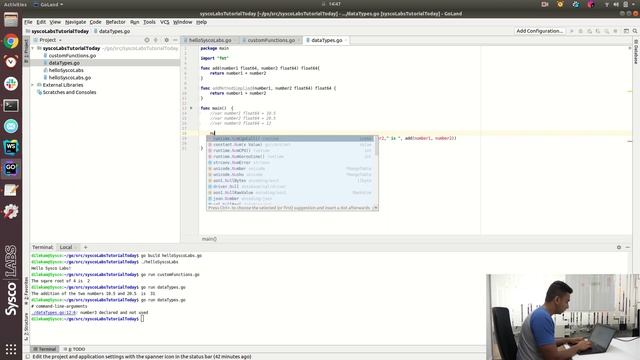
Task: Choose runtime.NumCPU() completion suggestion
Action: pyautogui.click(x=290, y=151)
